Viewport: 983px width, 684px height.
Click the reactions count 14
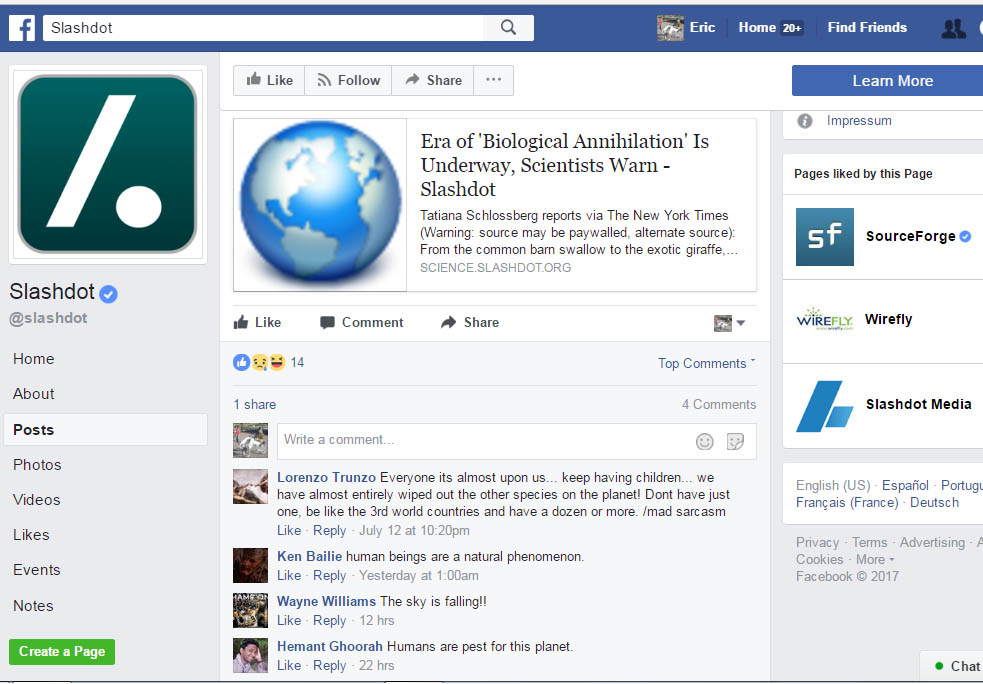297,363
